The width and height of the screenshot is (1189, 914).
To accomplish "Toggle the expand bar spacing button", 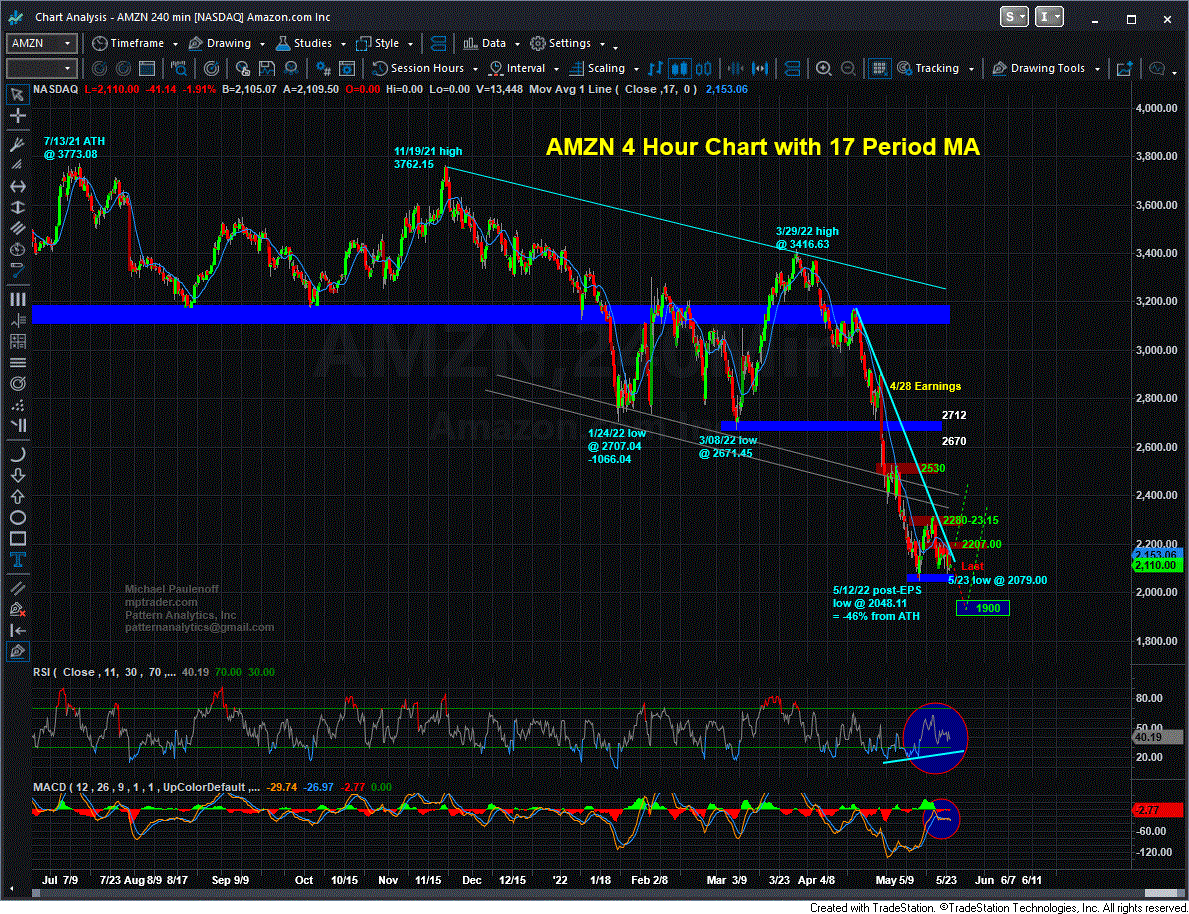I will (761, 68).
